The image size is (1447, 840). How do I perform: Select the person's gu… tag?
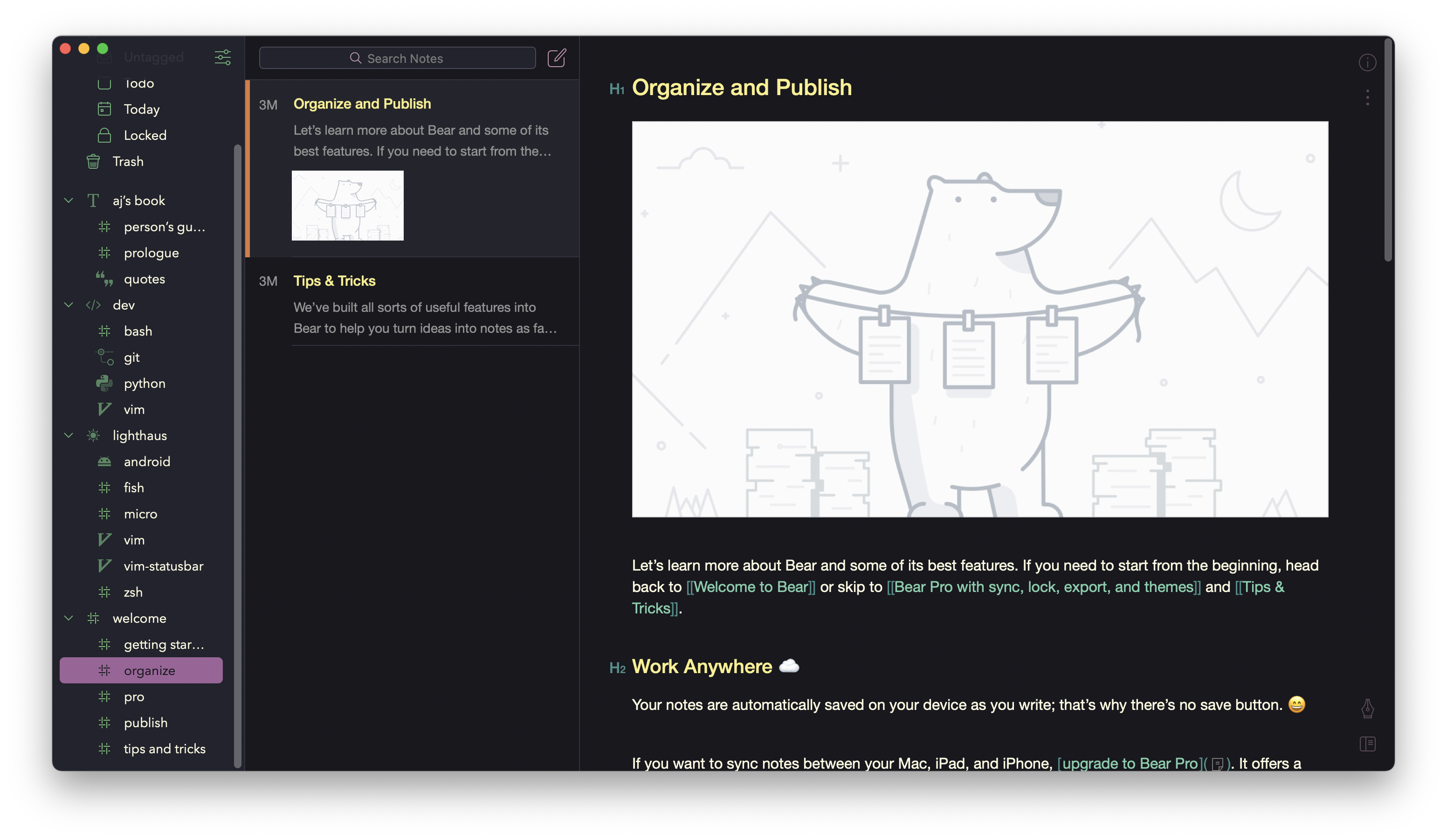pos(141,227)
